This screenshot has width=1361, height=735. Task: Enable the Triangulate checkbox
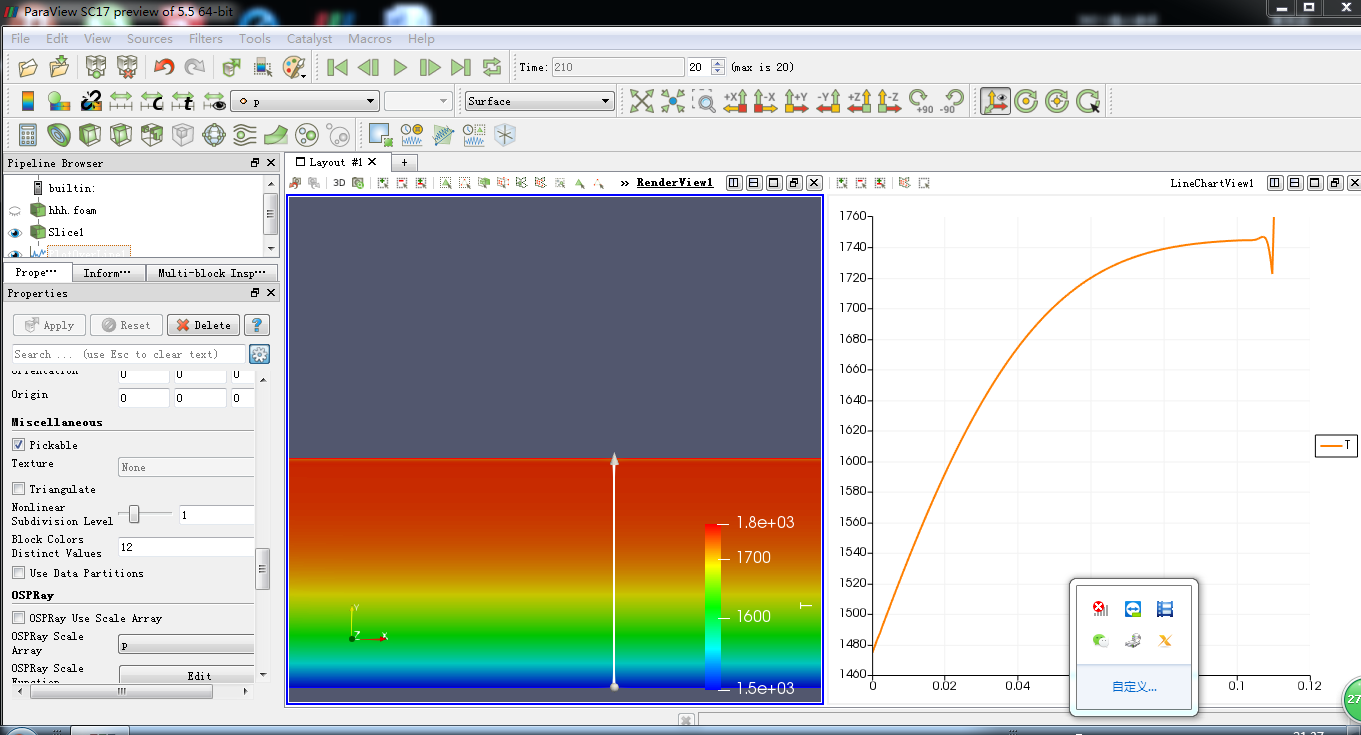coord(18,489)
